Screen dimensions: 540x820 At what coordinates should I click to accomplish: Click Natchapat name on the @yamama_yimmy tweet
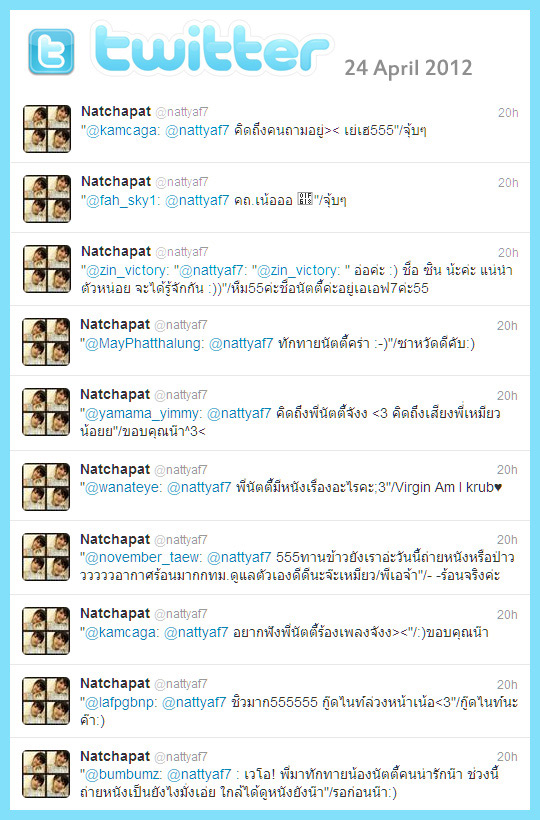pos(115,395)
